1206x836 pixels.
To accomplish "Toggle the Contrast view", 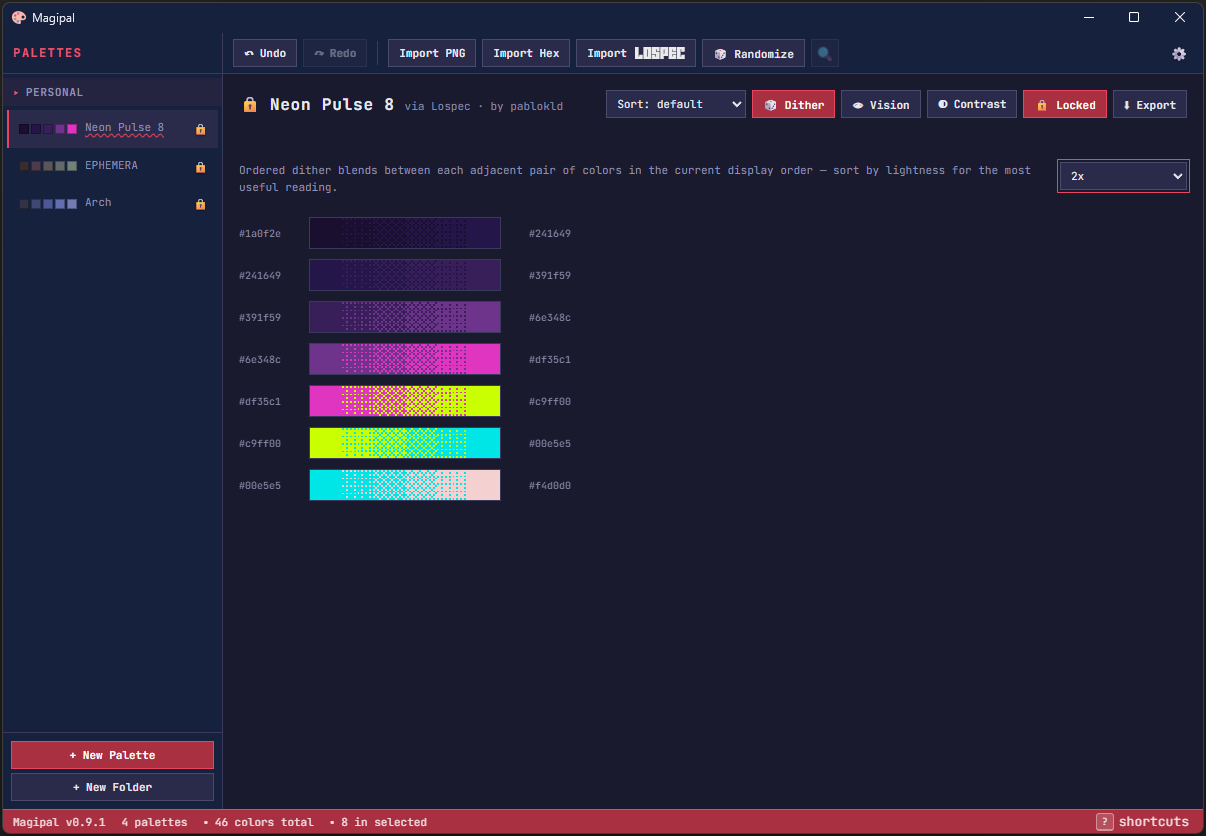I will pos(972,104).
